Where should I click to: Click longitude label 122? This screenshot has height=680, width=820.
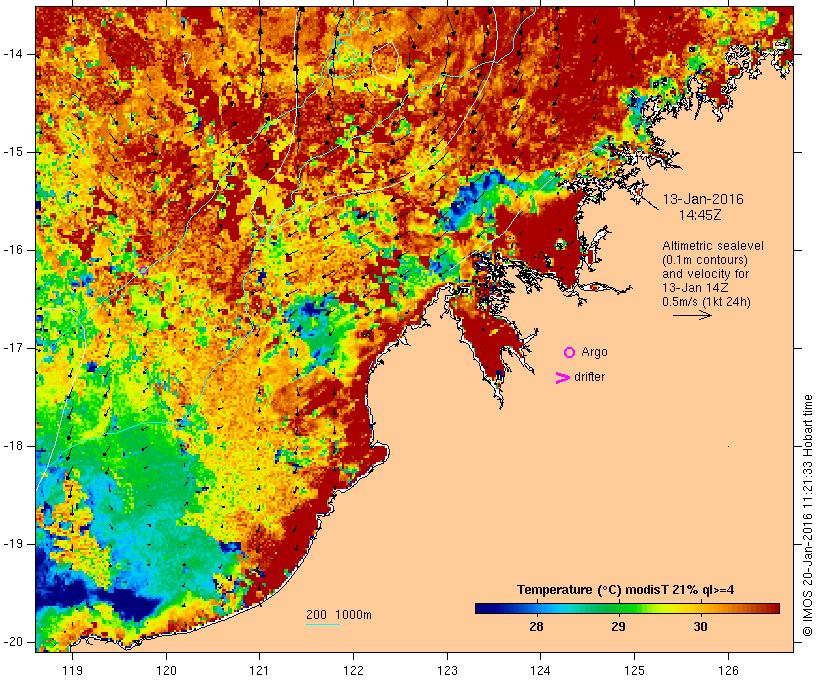[353, 670]
